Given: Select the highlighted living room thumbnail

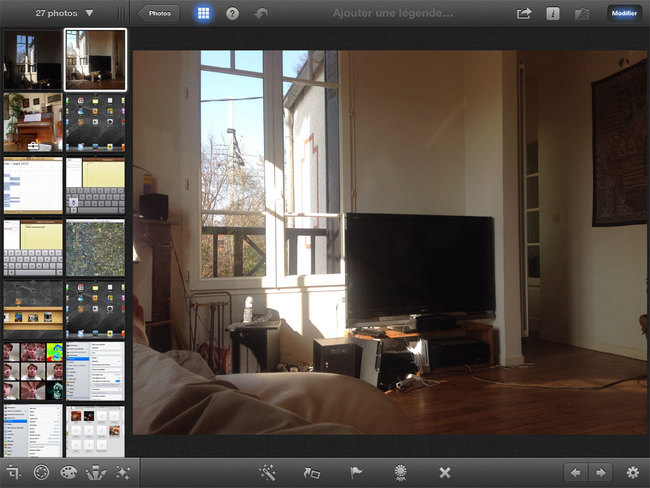Looking at the screenshot, I should click(95, 60).
